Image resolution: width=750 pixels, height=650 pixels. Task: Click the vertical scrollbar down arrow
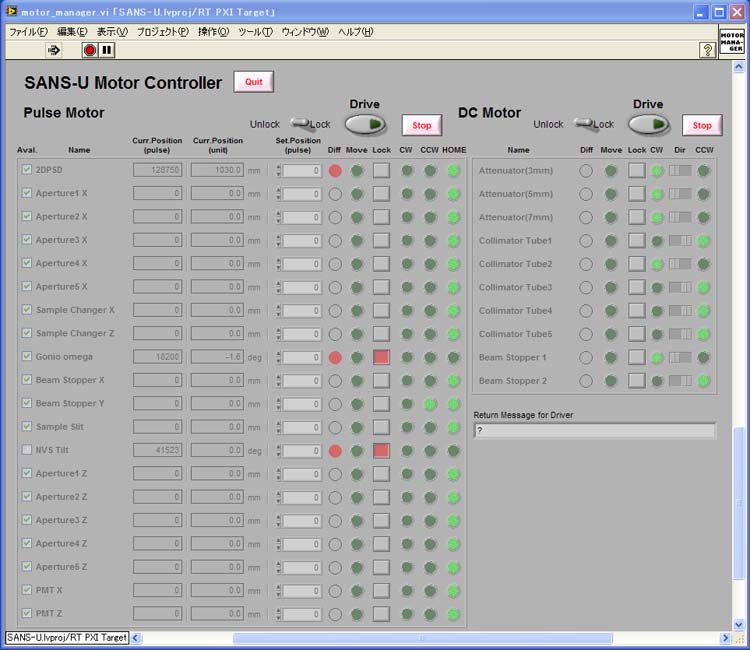click(x=739, y=624)
